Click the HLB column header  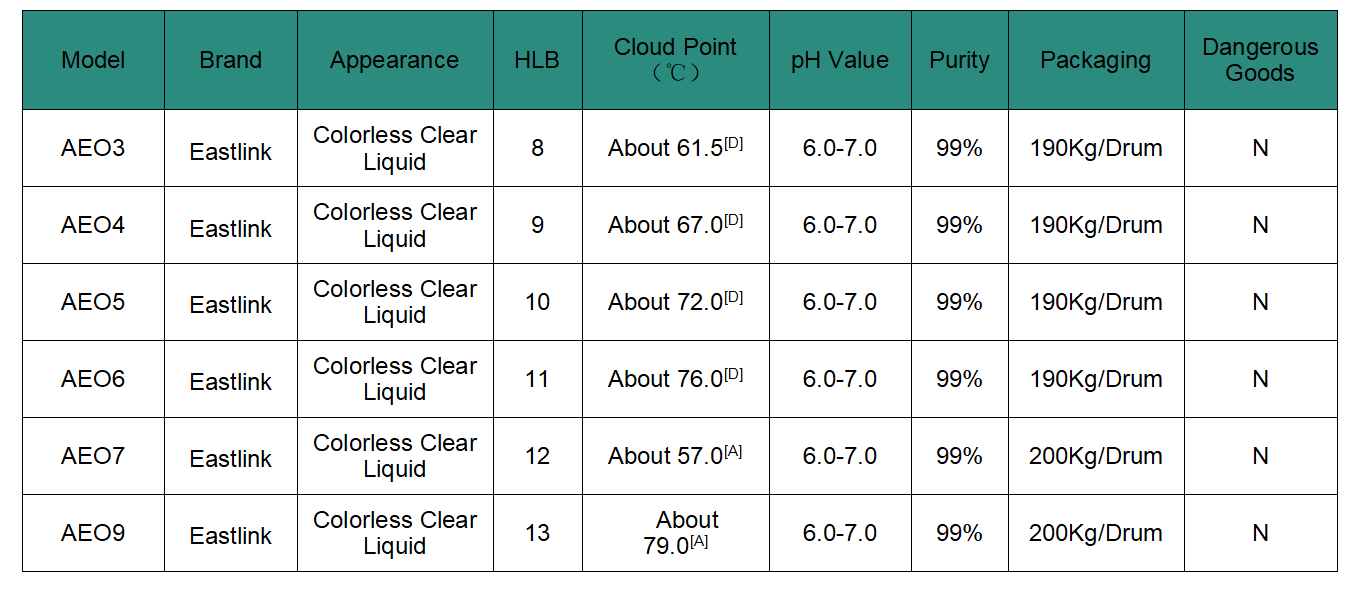538,60
